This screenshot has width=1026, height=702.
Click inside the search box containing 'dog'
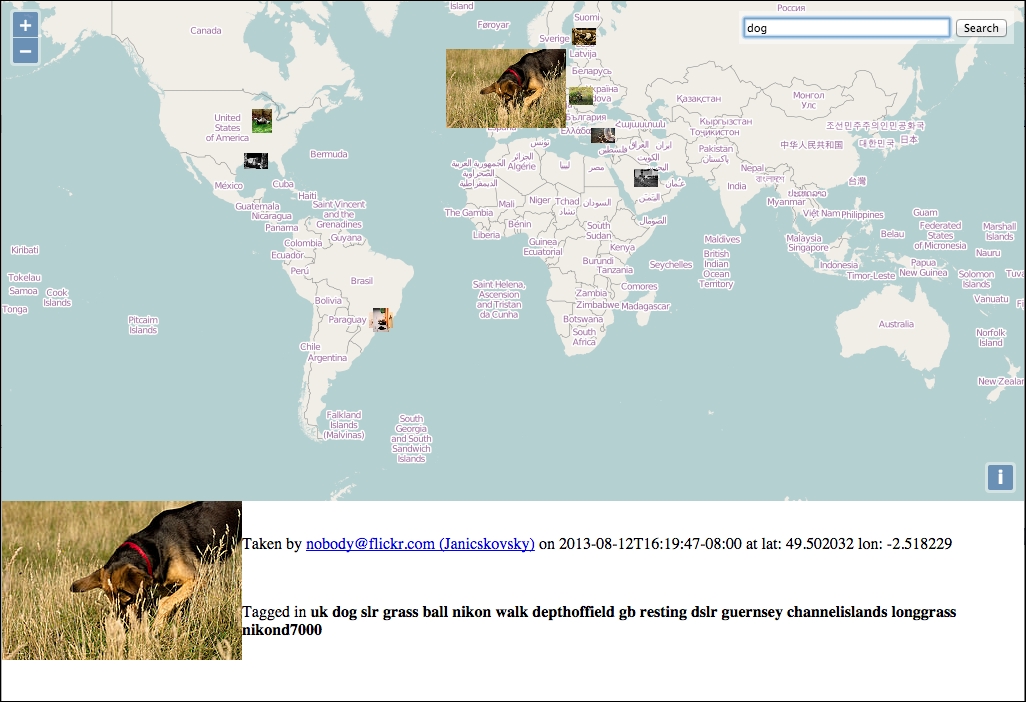point(845,27)
